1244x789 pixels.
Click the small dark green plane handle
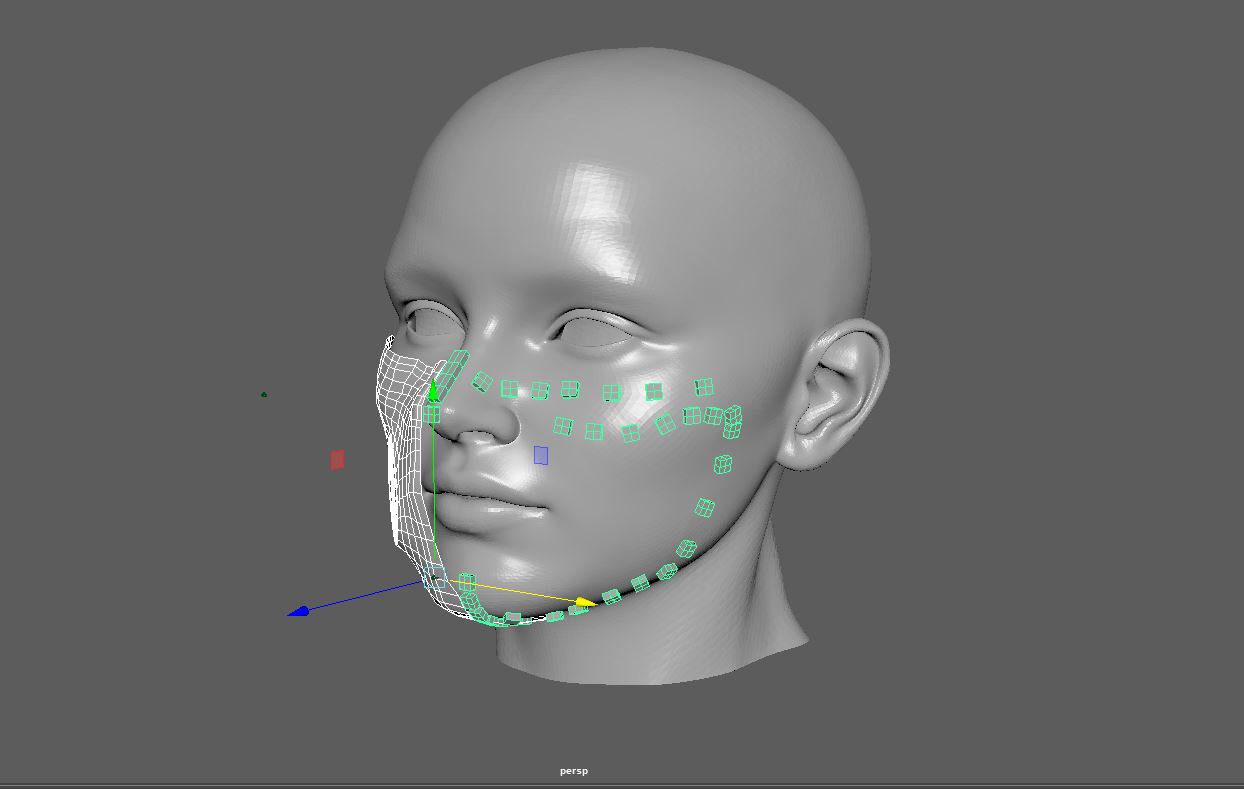click(x=264, y=395)
